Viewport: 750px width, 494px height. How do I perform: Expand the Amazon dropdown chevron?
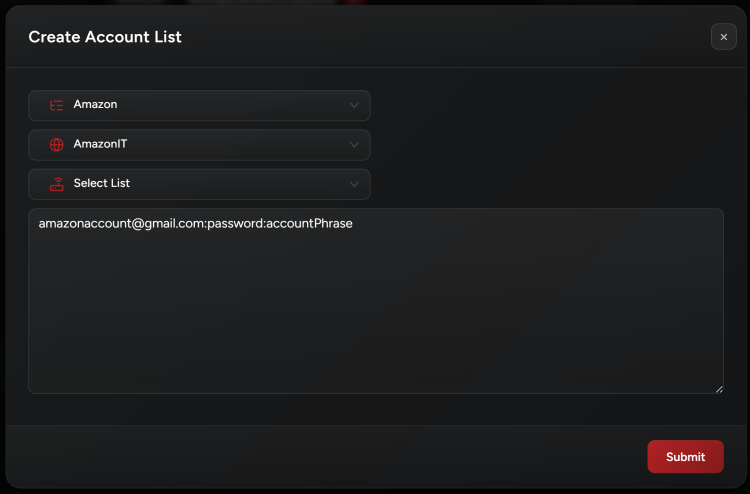(x=354, y=105)
